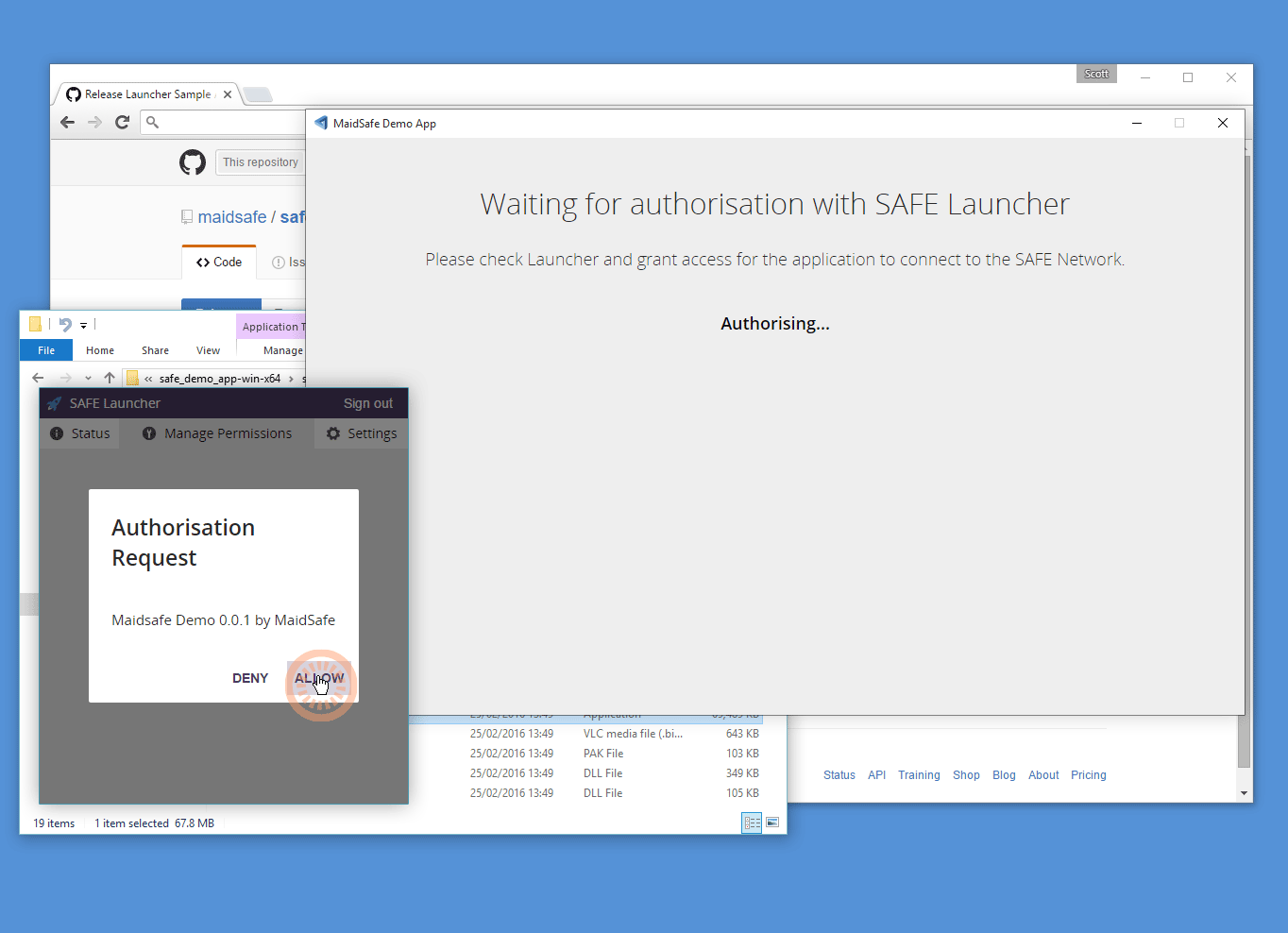The image size is (1288, 933).
Task: Click ALLOW in the Authorisation Request dialog
Action: click(319, 678)
